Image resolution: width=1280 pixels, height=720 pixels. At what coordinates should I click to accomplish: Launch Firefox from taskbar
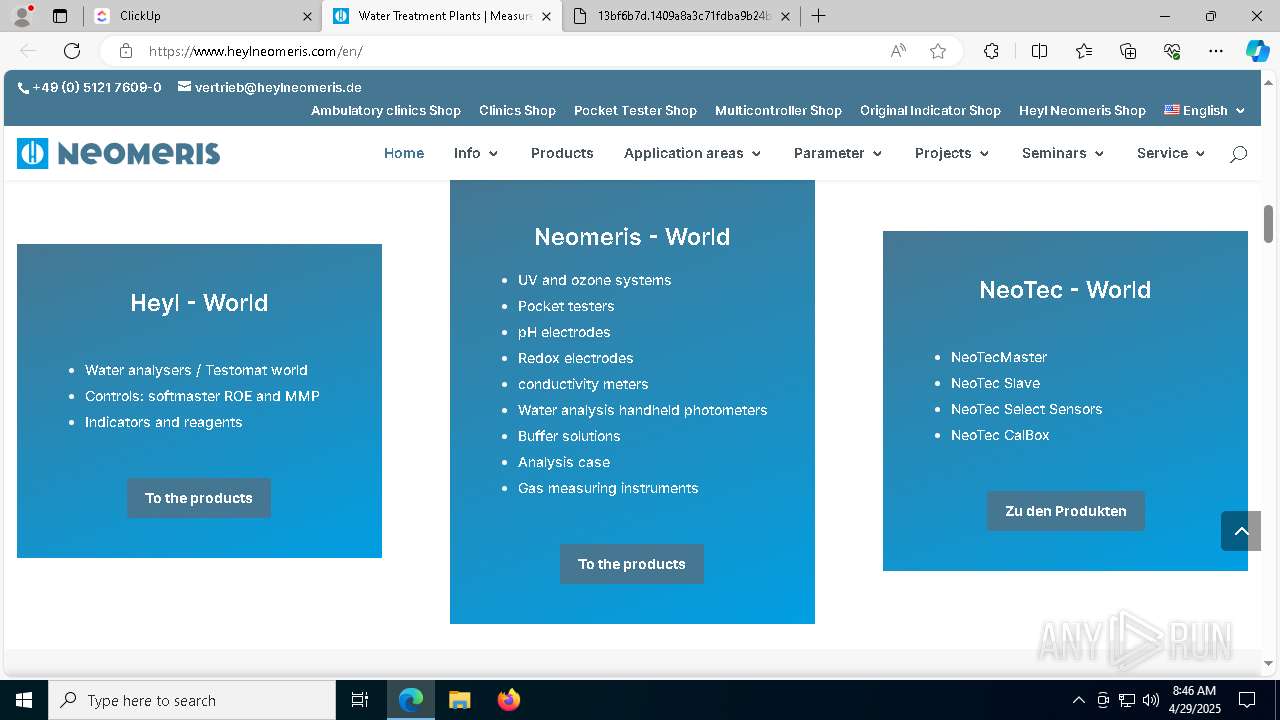509,700
